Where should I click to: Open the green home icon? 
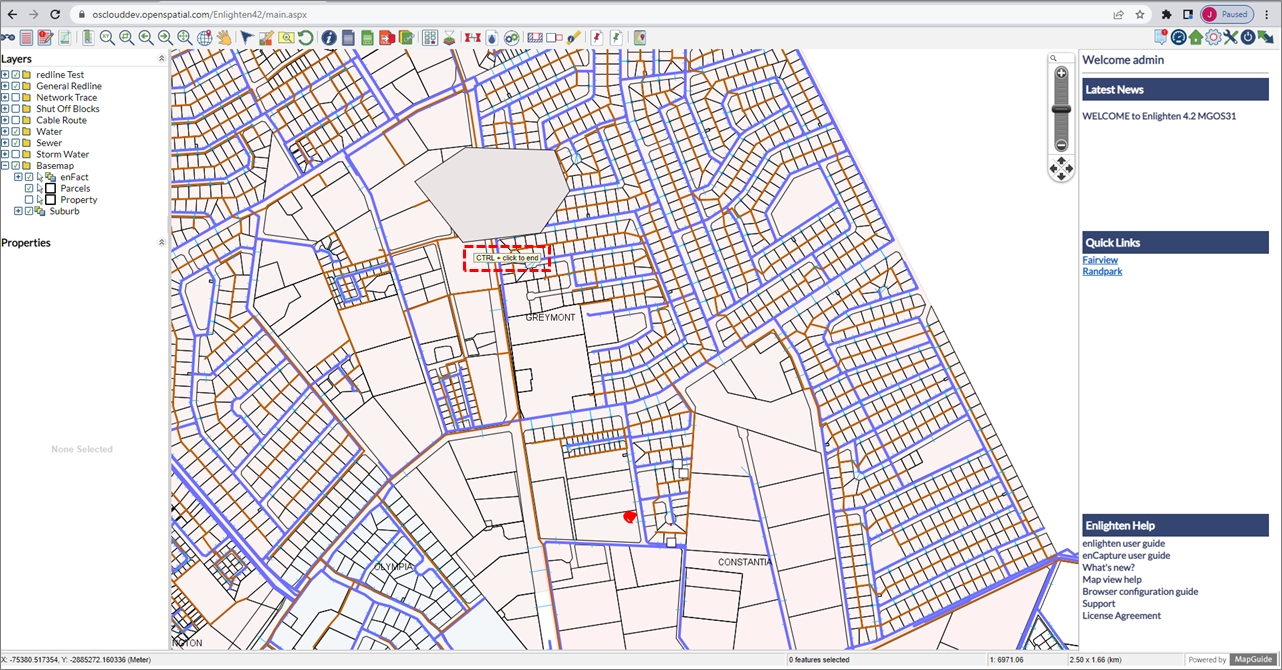[1196, 38]
